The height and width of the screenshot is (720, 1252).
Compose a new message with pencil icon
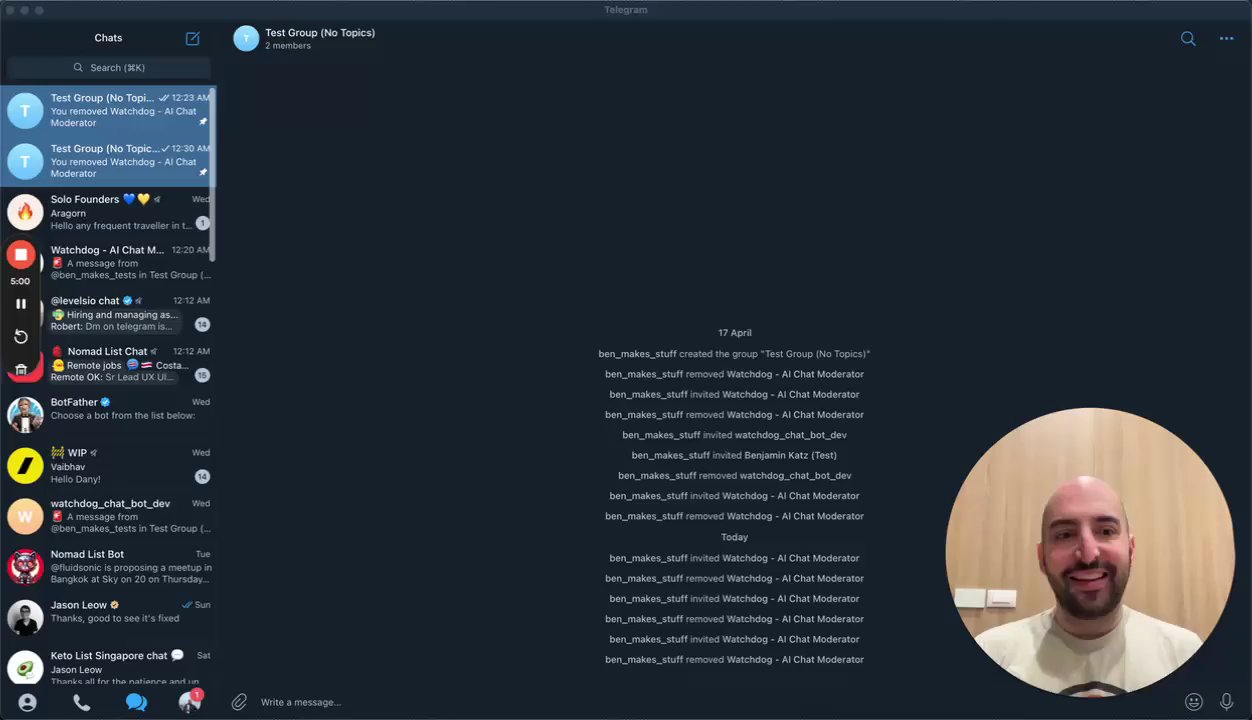(x=193, y=38)
